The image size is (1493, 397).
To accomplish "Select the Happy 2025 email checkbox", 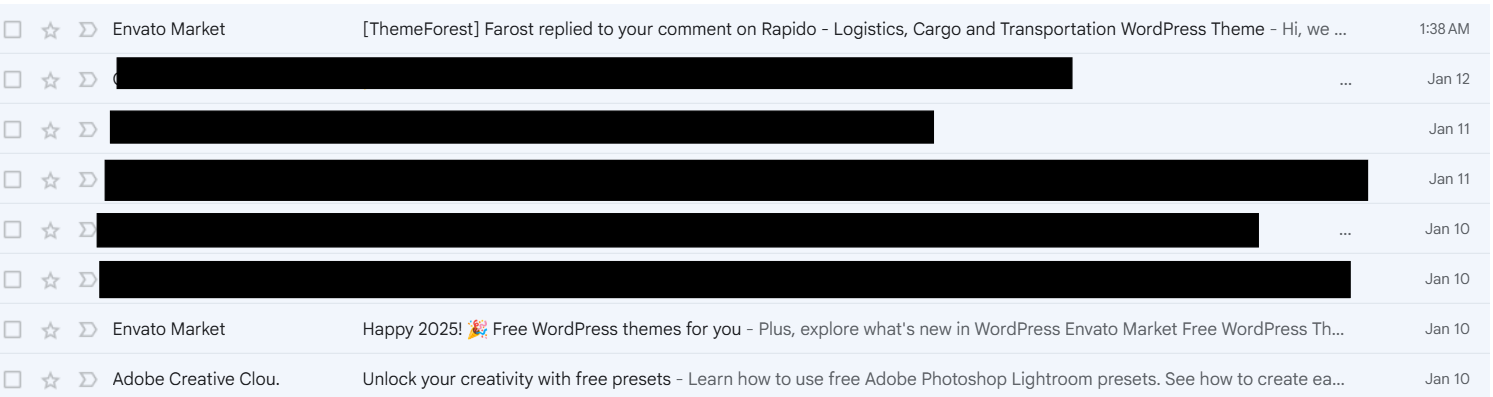I will click(13, 330).
